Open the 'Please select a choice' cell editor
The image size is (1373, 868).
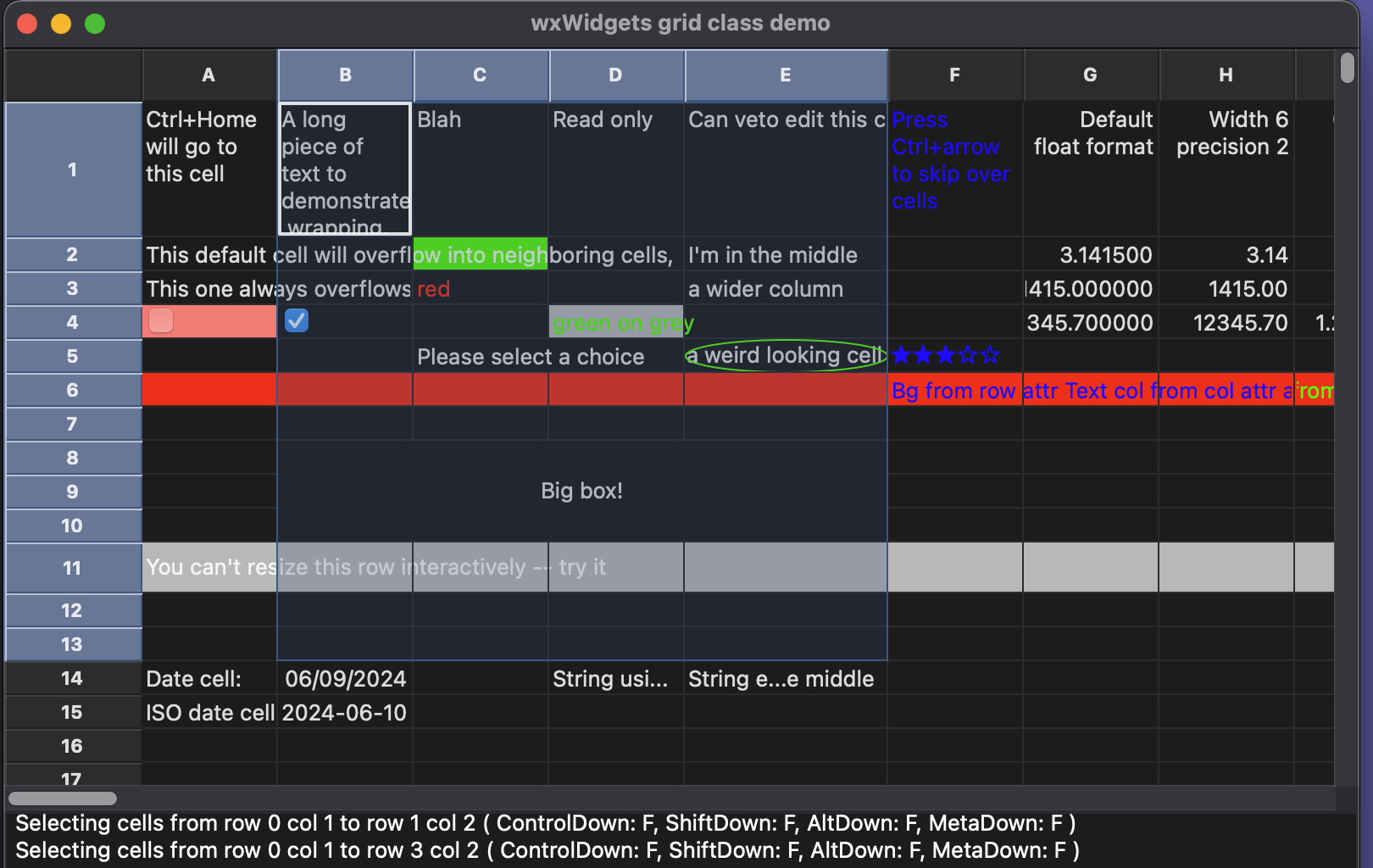[x=530, y=356]
